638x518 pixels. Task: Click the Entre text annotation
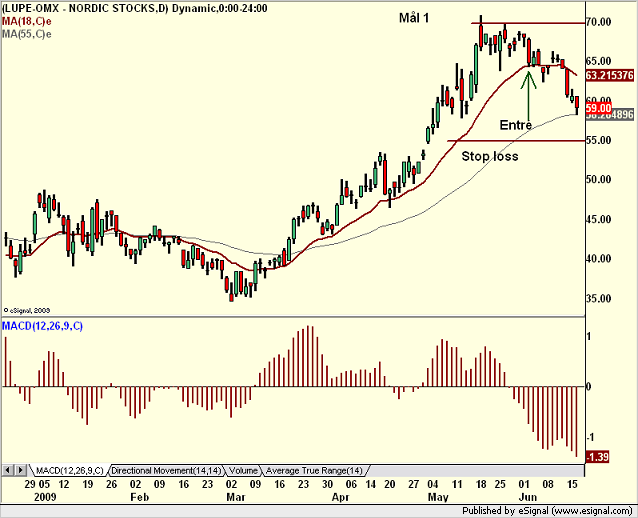pyautogui.click(x=516, y=125)
